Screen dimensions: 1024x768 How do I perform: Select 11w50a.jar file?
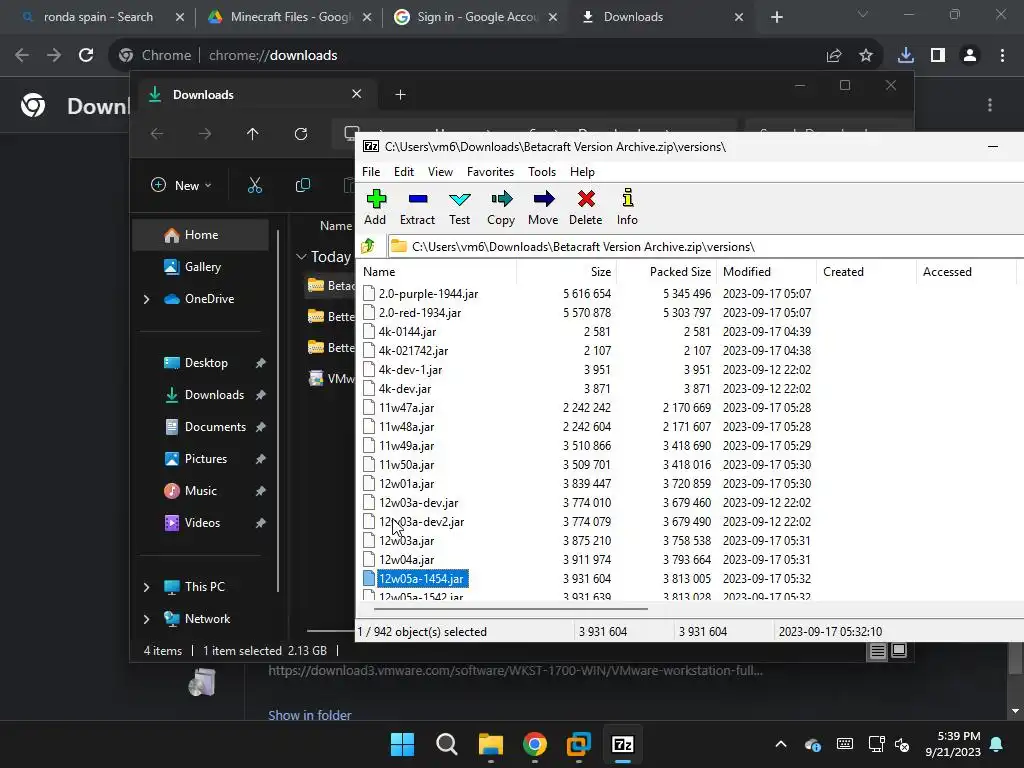pos(406,464)
